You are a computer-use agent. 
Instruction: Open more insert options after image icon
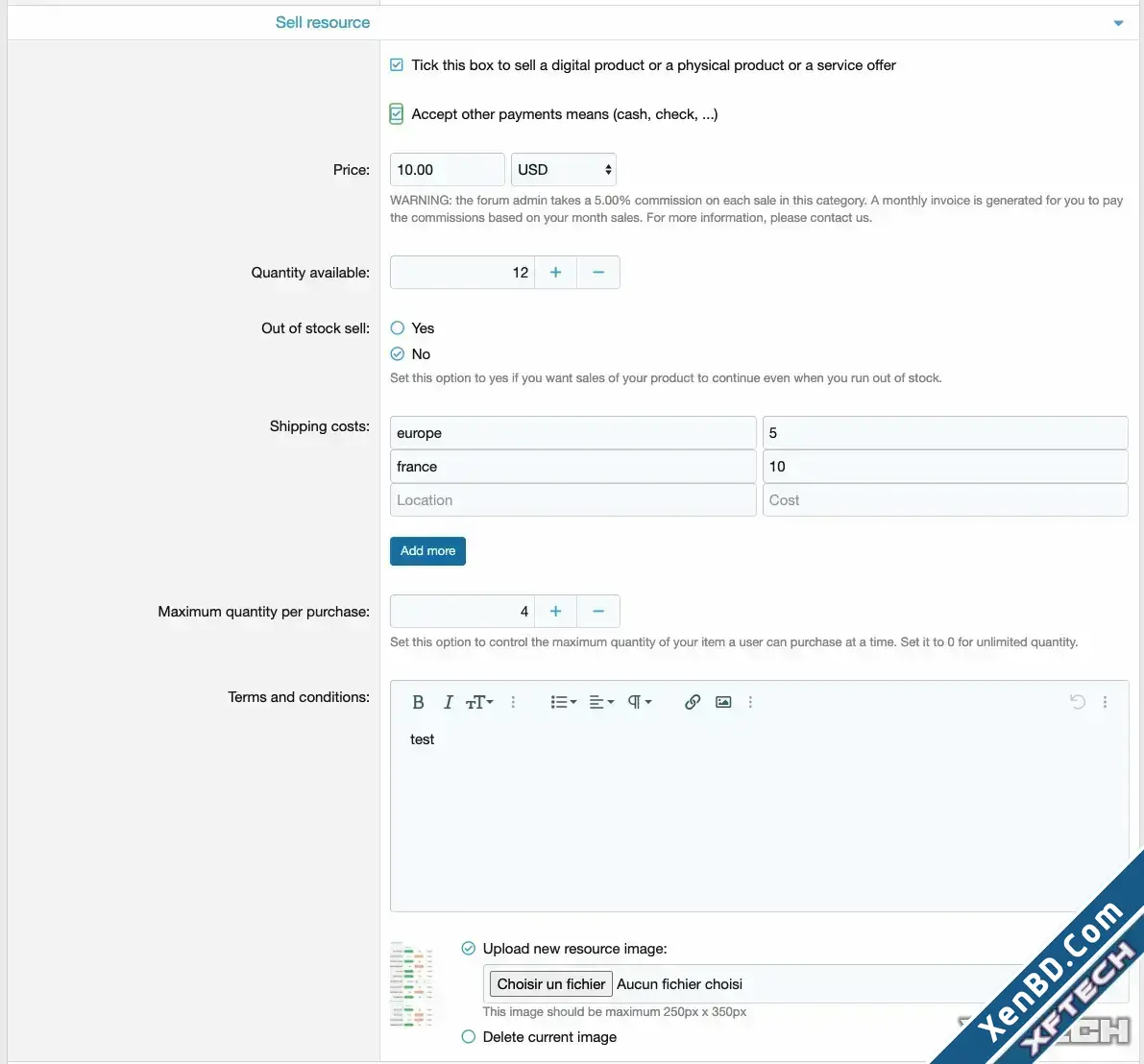pos(750,702)
